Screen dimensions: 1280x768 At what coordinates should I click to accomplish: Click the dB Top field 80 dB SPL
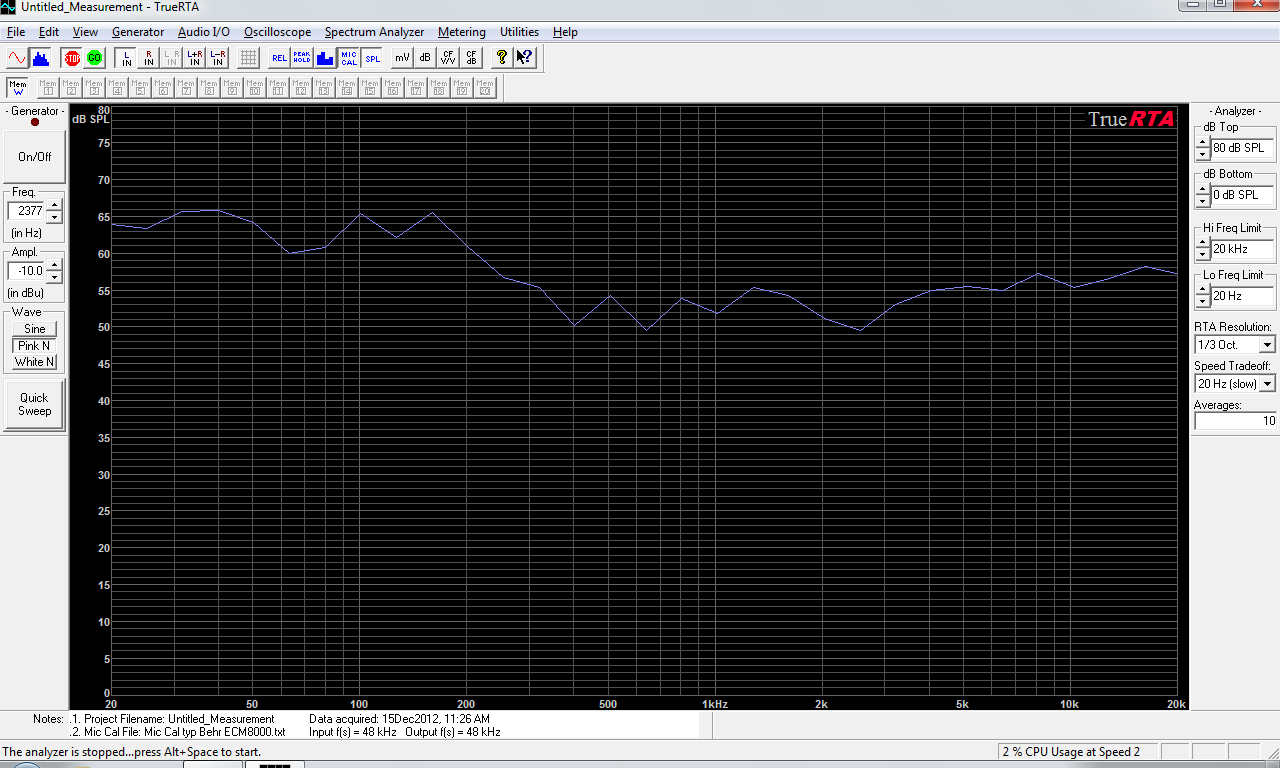1243,148
